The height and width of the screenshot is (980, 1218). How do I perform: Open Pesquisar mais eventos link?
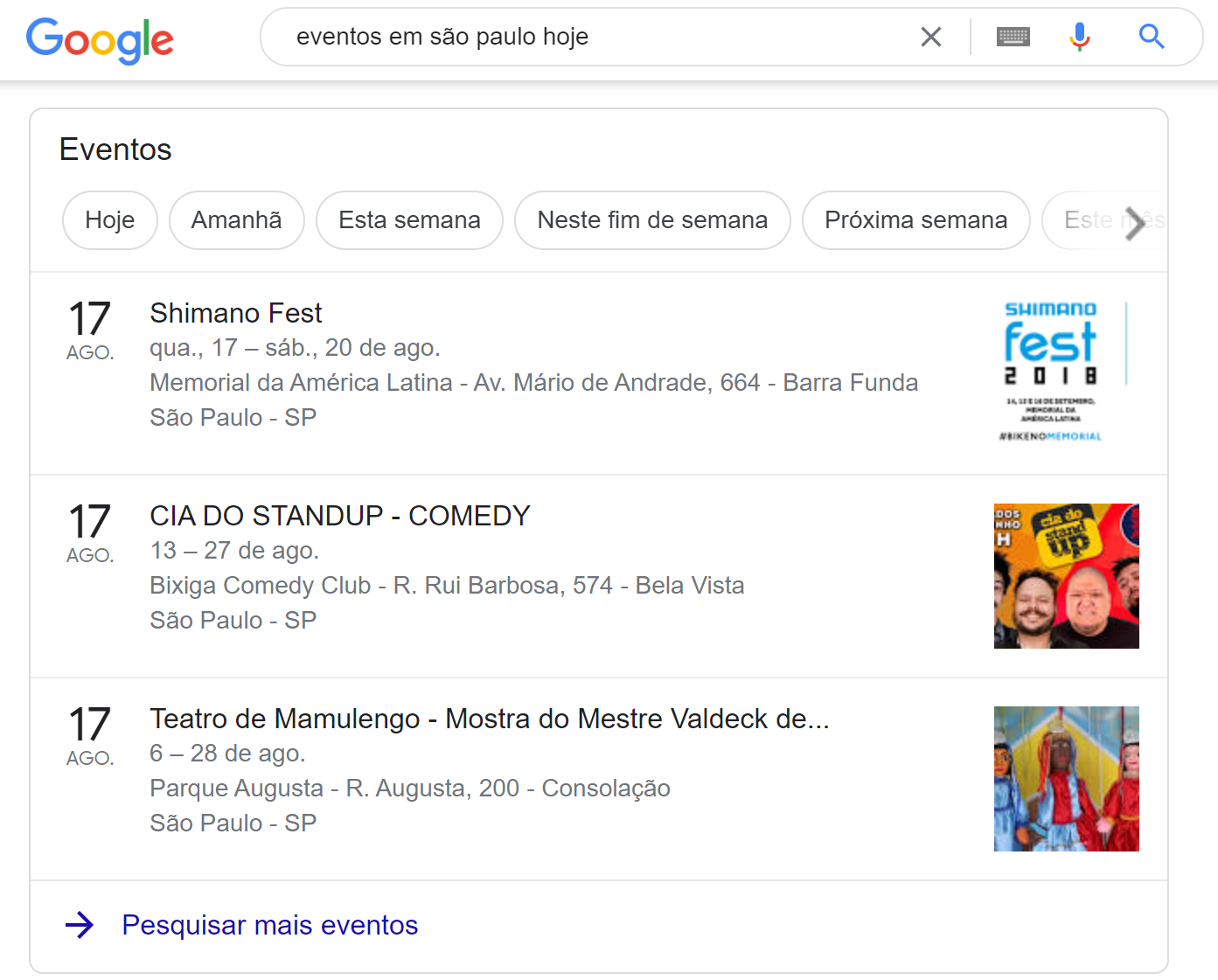point(269,925)
